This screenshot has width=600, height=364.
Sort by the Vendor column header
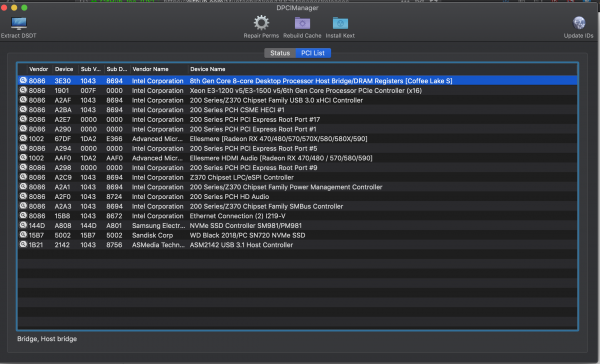pyautogui.click(x=38, y=69)
